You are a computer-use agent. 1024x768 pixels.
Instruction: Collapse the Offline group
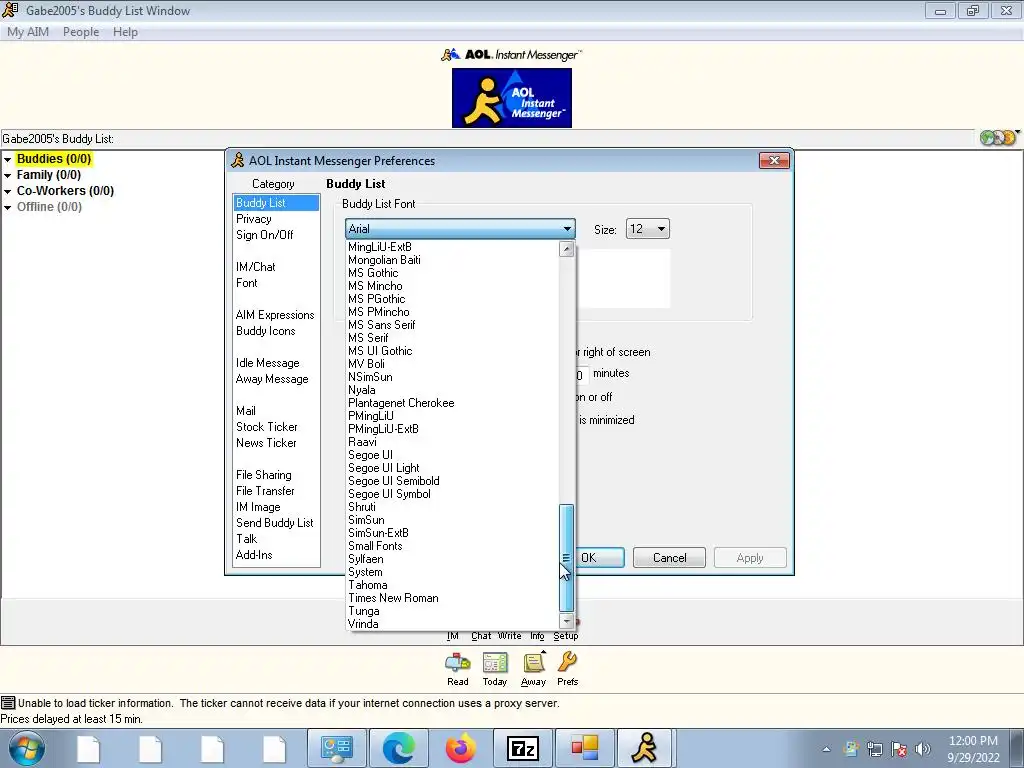(x=8, y=208)
